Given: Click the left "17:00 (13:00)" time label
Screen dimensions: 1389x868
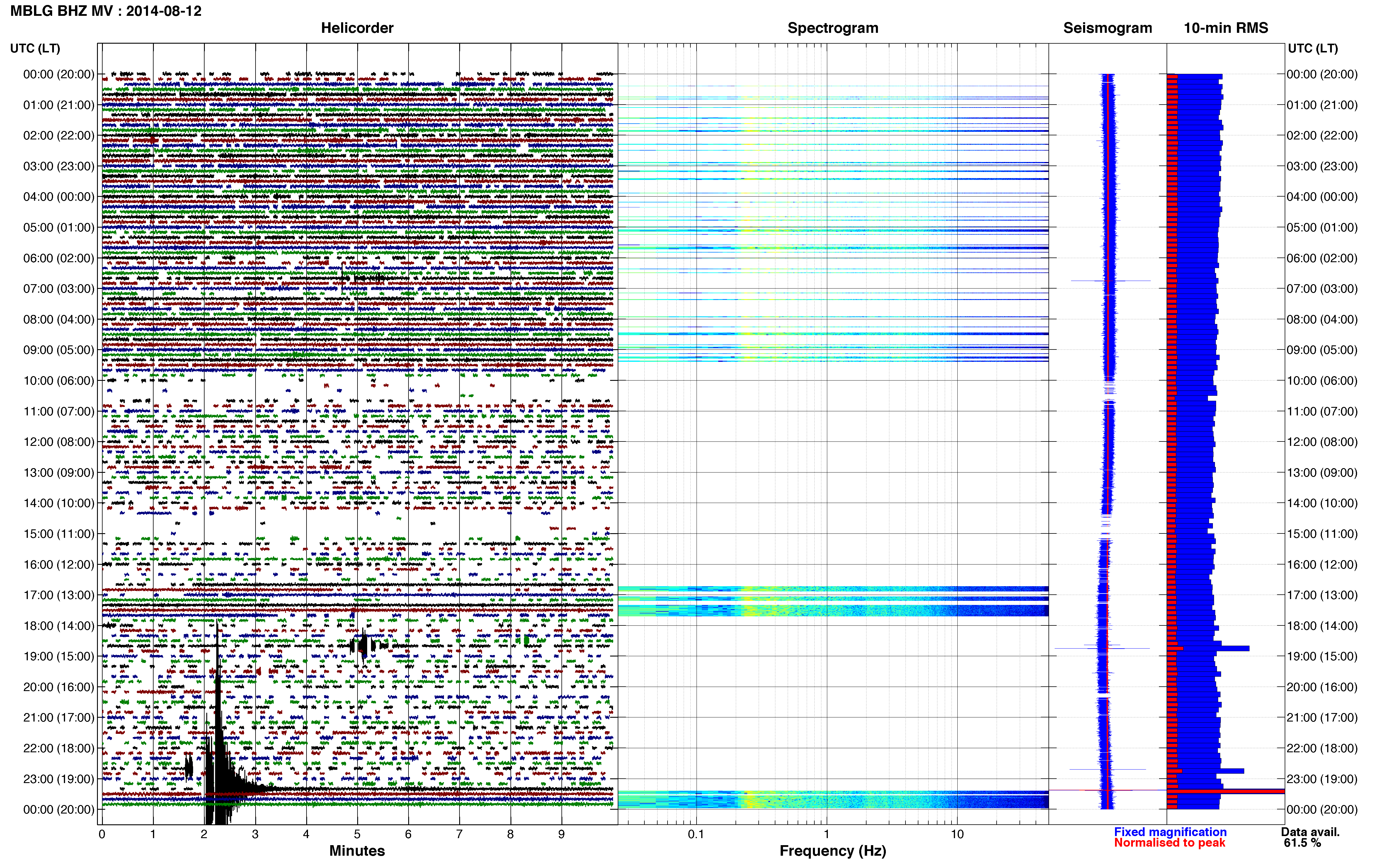Looking at the screenshot, I should point(59,595).
